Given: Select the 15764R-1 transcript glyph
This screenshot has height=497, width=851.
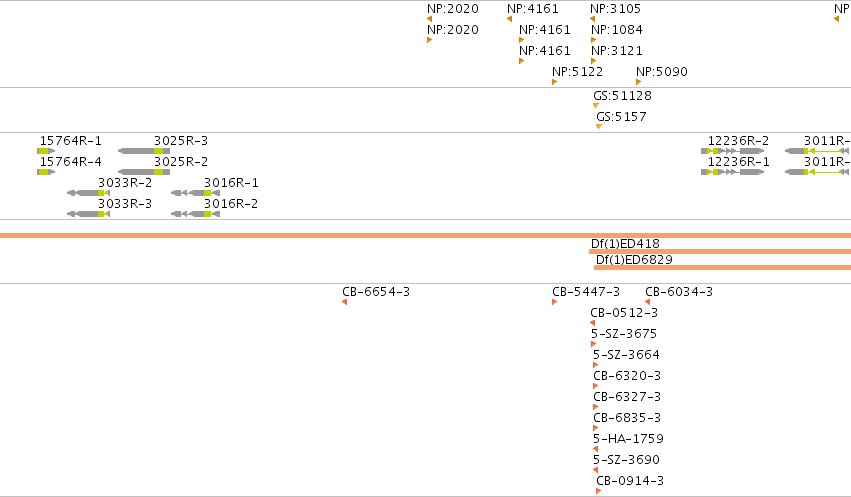Looking at the screenshot, I should coord(46,151).
